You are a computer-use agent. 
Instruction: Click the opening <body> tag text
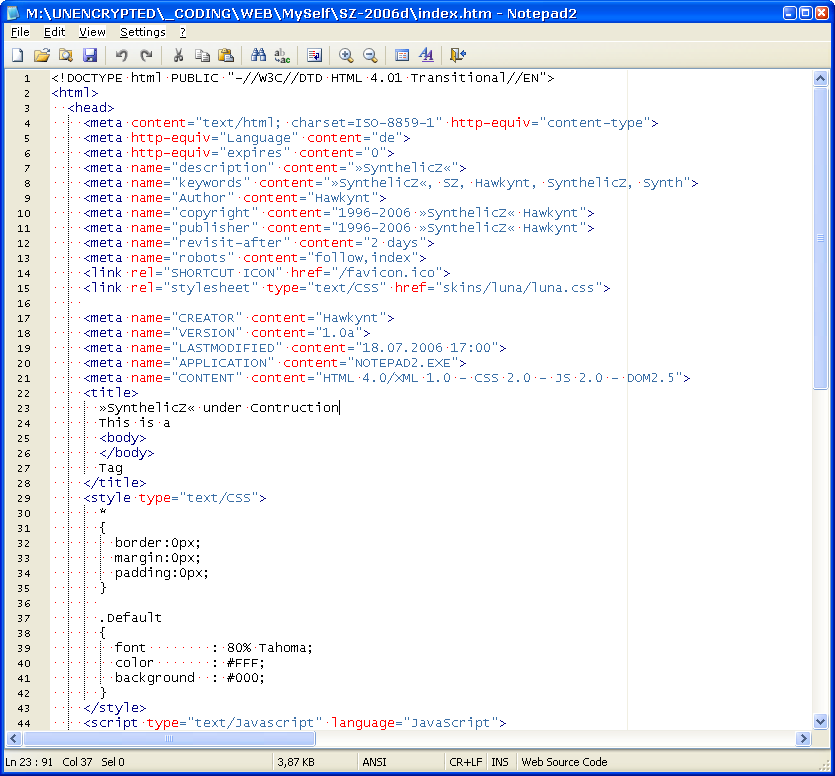click(x=122, y=438)
